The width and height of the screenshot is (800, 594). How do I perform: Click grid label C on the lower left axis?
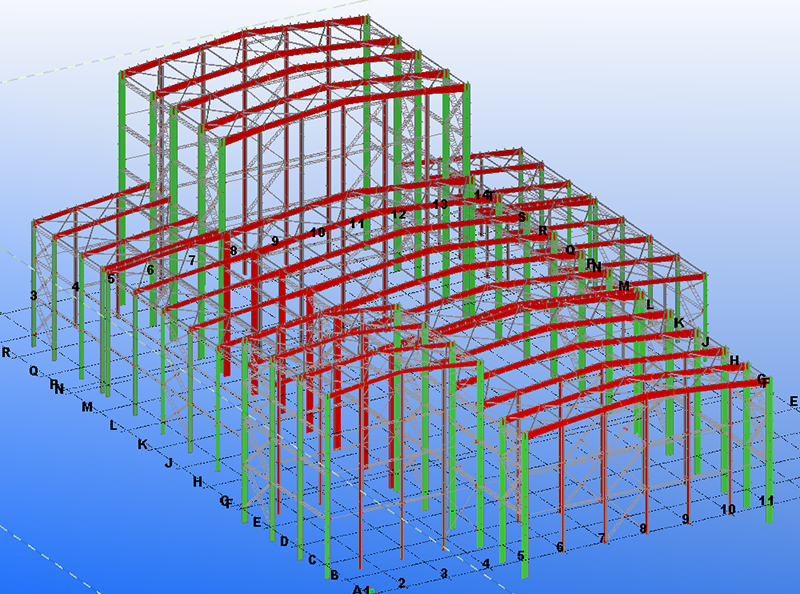312,559
